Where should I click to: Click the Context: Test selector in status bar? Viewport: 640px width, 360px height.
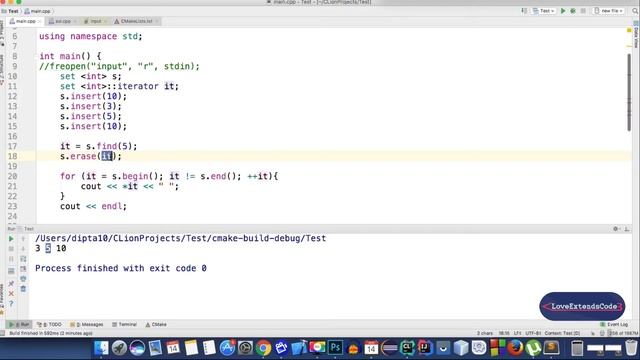click(x=562, y=333)
